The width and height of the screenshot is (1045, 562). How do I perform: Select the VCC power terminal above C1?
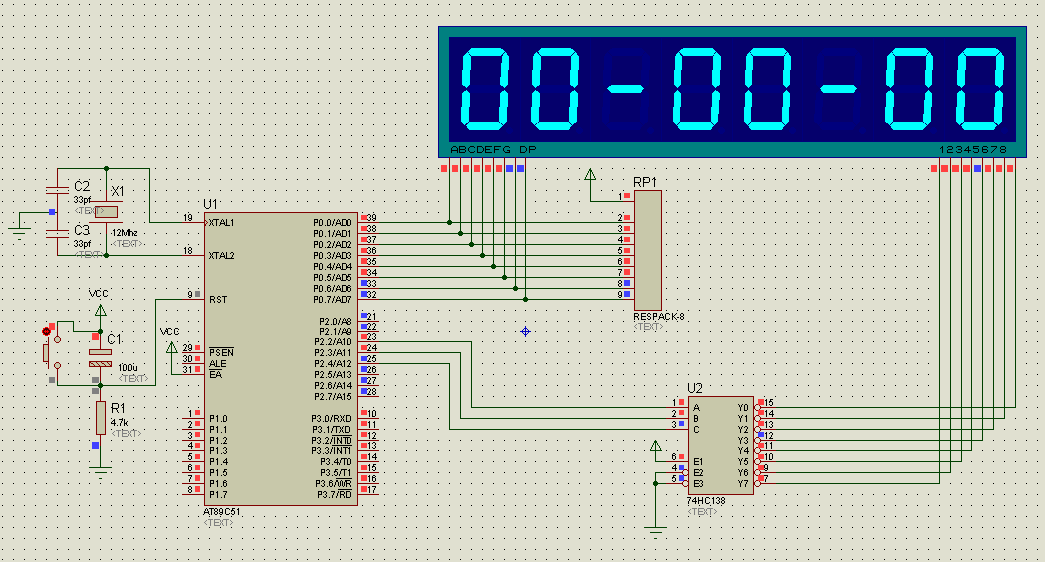click(101, 311)
